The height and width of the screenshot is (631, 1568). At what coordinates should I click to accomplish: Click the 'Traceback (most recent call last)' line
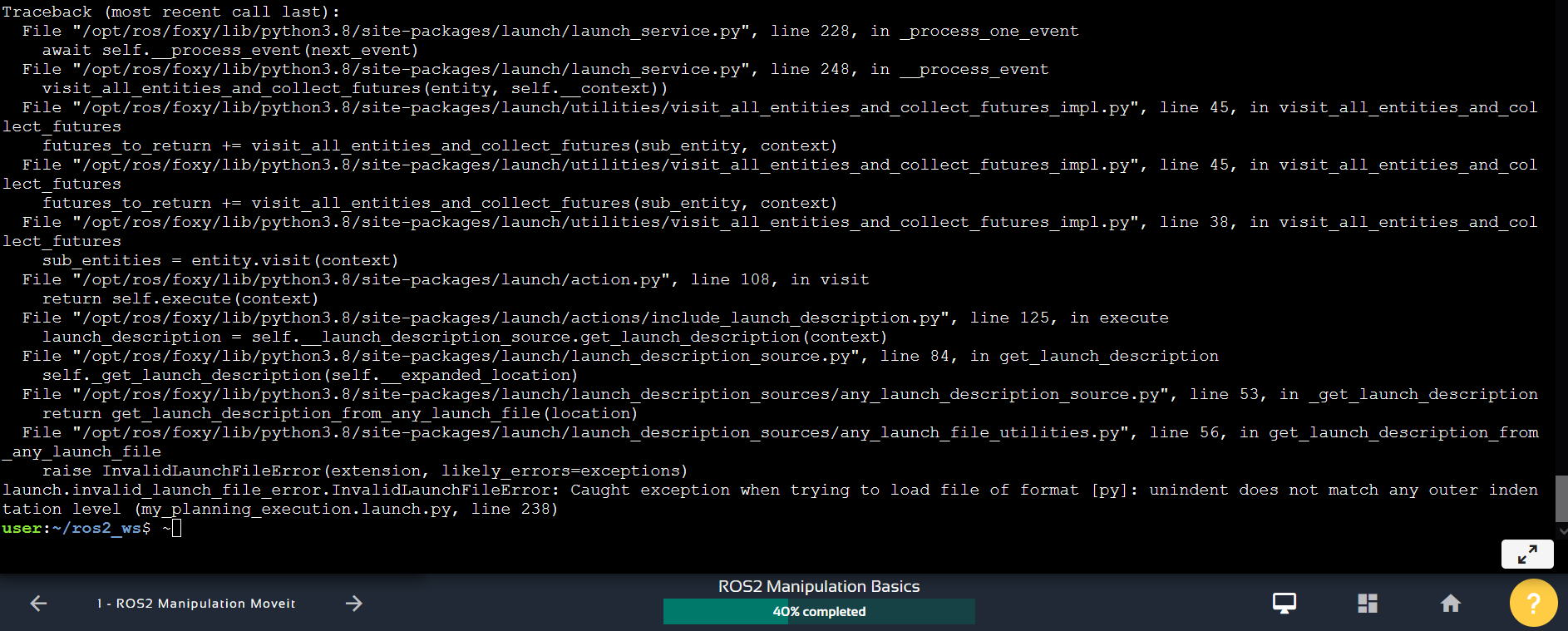point(170,12)
